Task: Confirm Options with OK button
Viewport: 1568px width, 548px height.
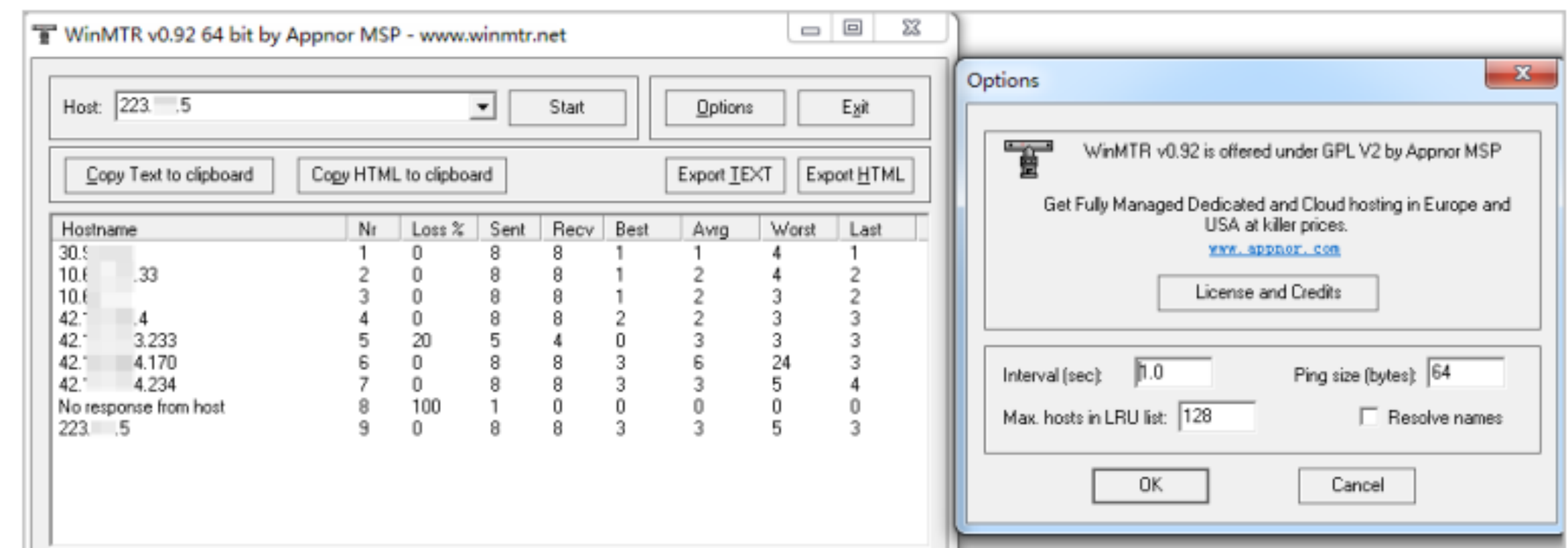Action: 1150,485
